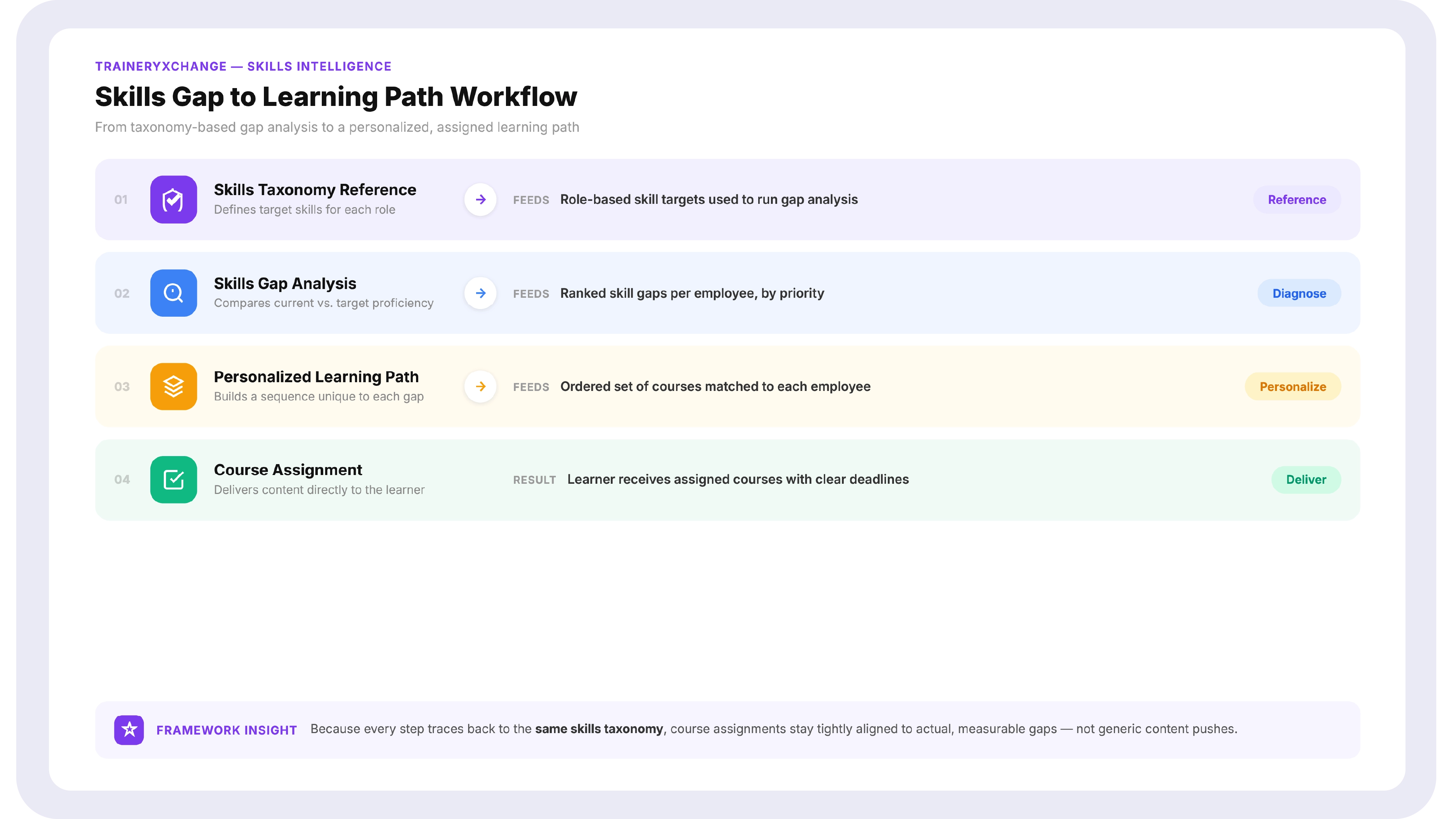Click the blue arrow in Skills Gap Analysis row
Image resolution: width=1456 pixels, height=819 pixels.
pos(480,293)
